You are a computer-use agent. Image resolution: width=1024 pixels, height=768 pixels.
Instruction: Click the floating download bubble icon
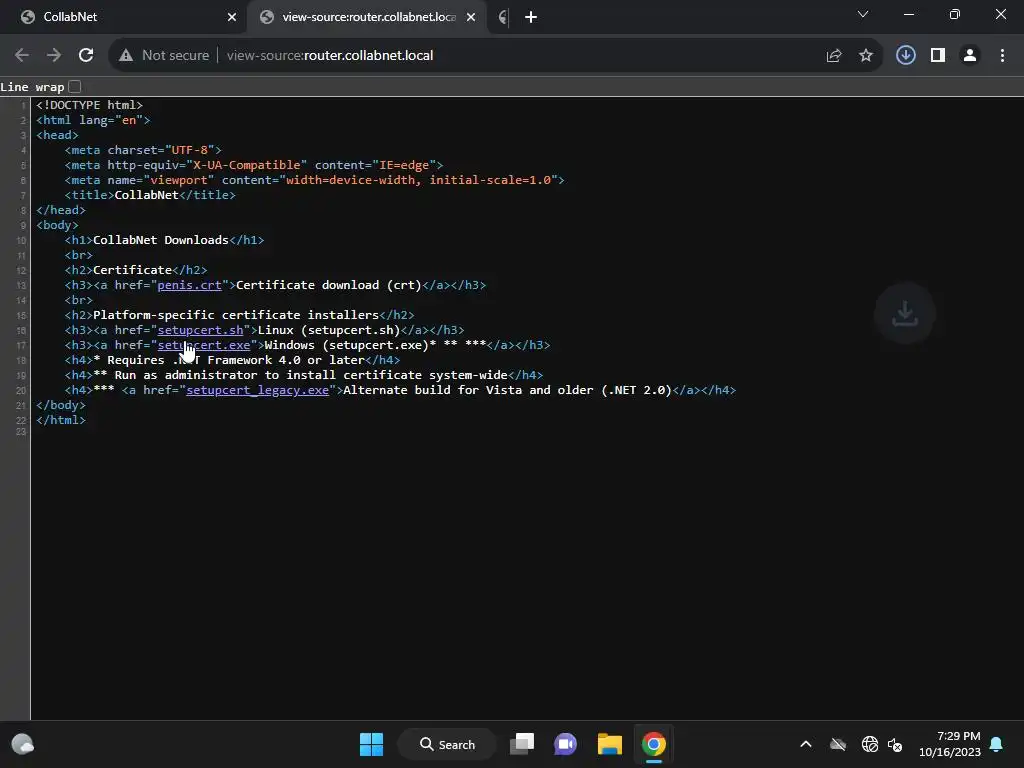coord(904,313)
